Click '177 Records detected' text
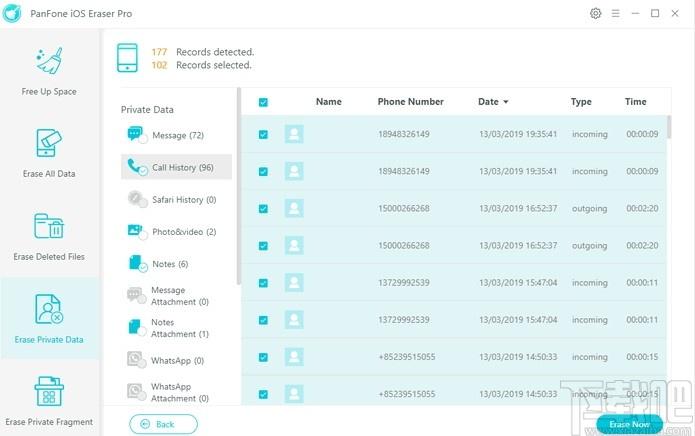This screenshot has height=436, width=695. coord(203,52)
